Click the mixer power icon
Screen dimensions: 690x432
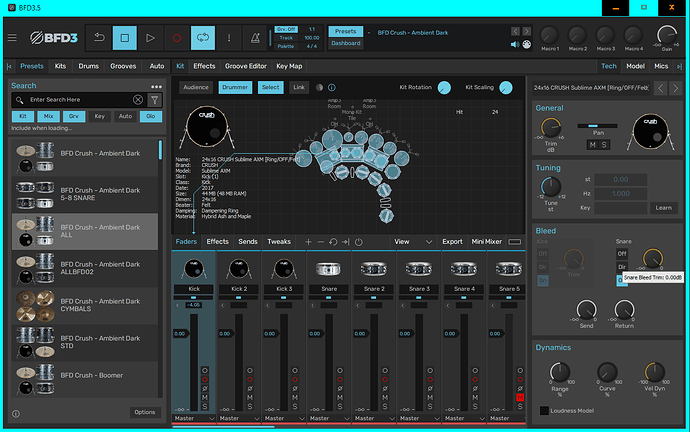359,242
